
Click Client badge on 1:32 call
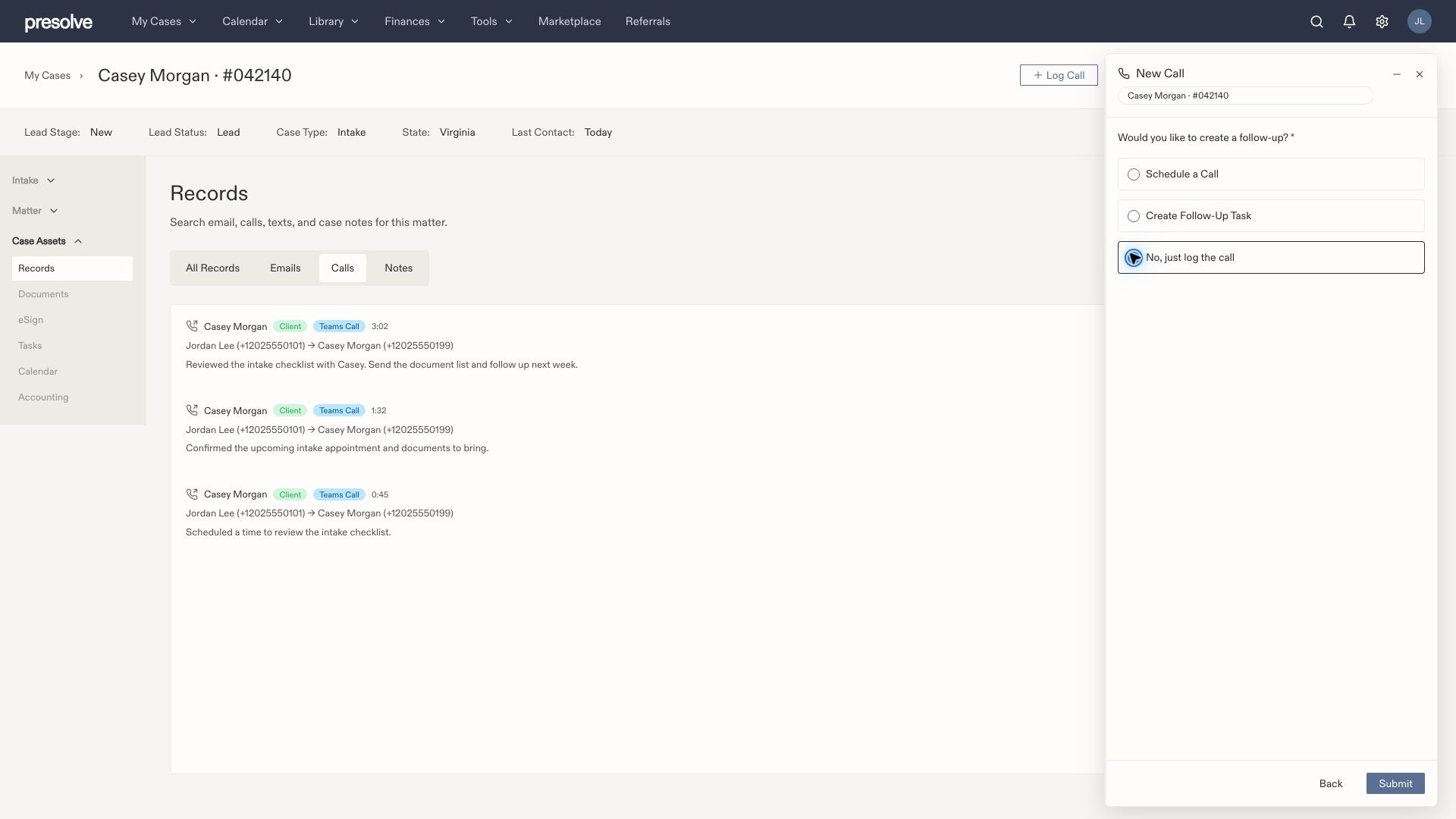click(x=290, y=410)
